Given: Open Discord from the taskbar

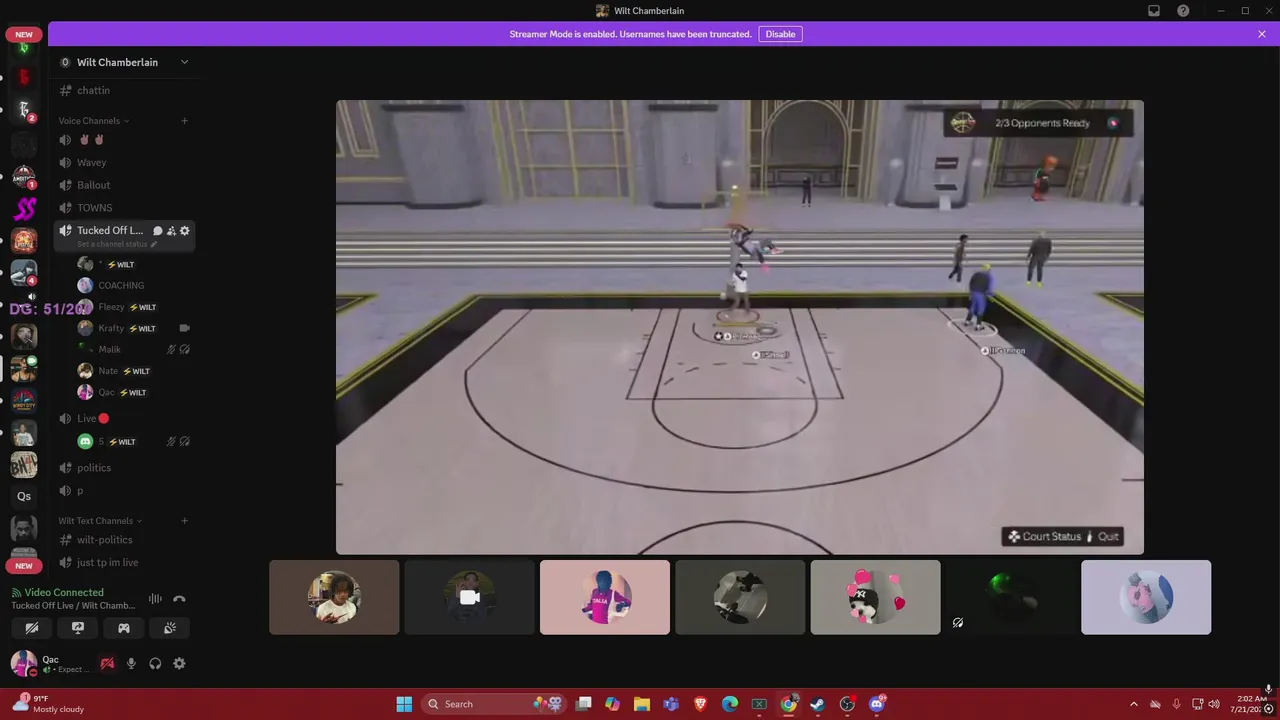Looking at the screenshot, I should coord(877,704).
